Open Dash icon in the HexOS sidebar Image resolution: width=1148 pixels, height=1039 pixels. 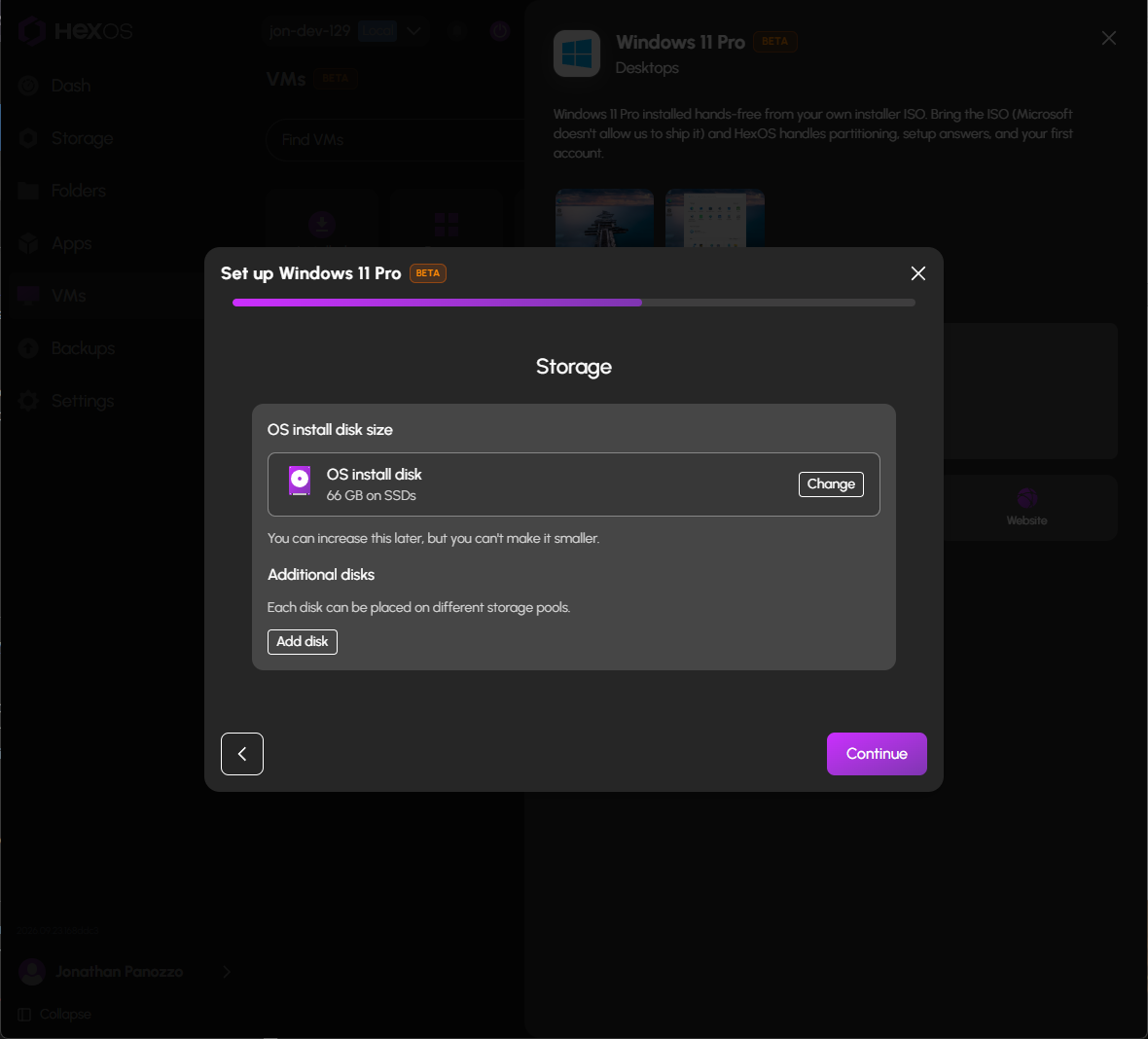(28, 86)
